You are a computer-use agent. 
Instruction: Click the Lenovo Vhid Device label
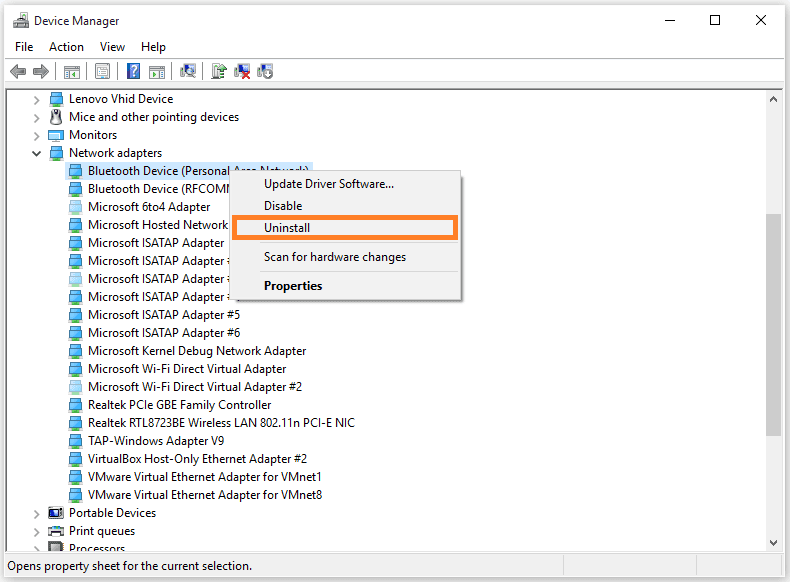121,99
